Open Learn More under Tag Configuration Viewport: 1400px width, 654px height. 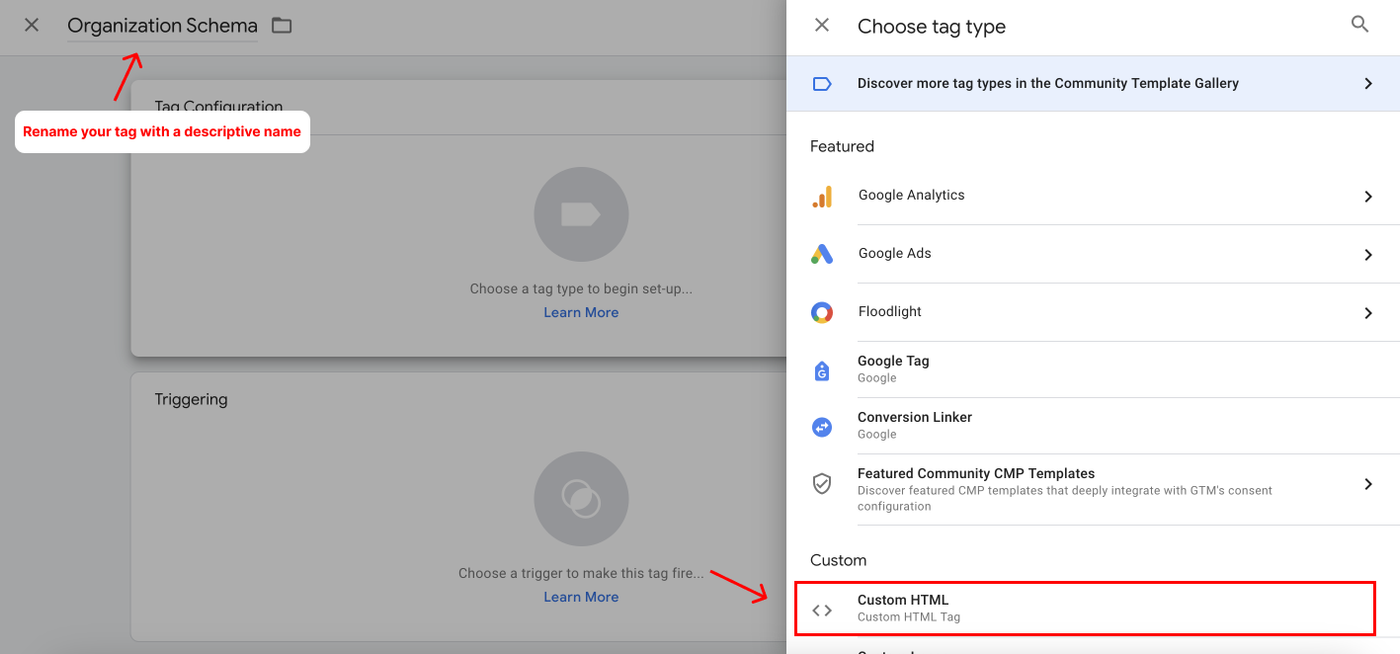[581, 312]
